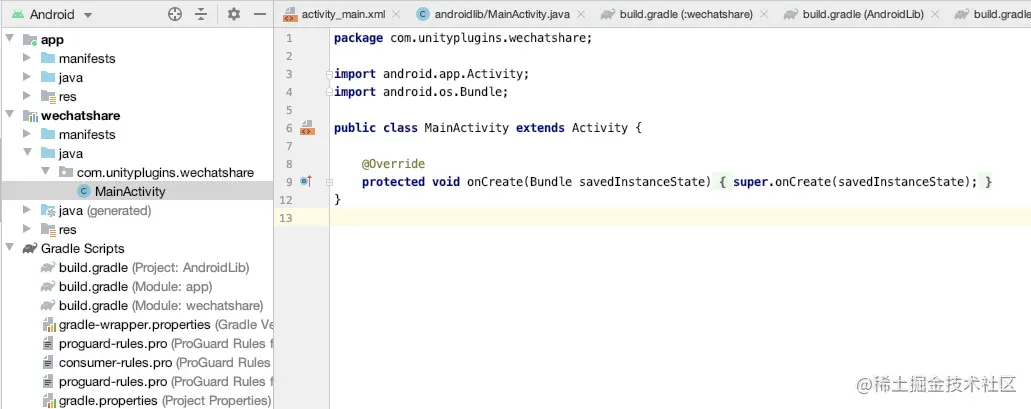Switch to build.gradle (AndroidLib) tab
This screenshot has height=409, width=1031.
click(863, 14)
